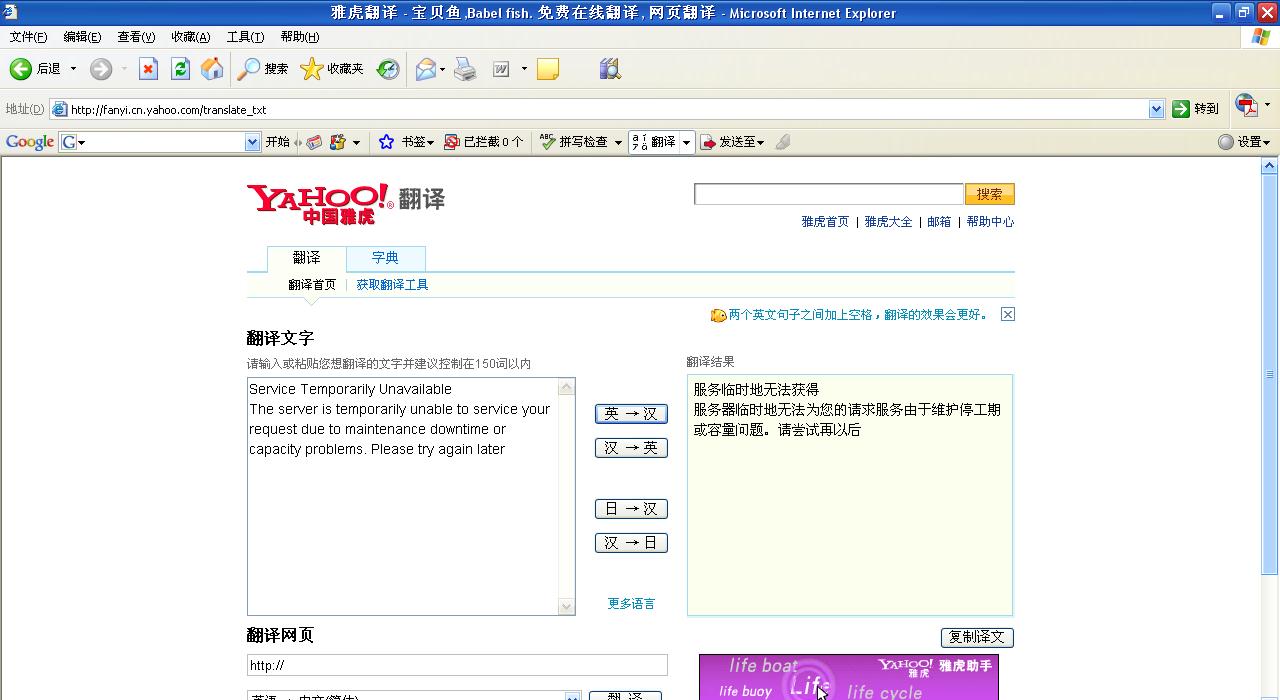Open the 编辑(E) menu
This screenshot has width=1280, height=700.
point(82,37)
